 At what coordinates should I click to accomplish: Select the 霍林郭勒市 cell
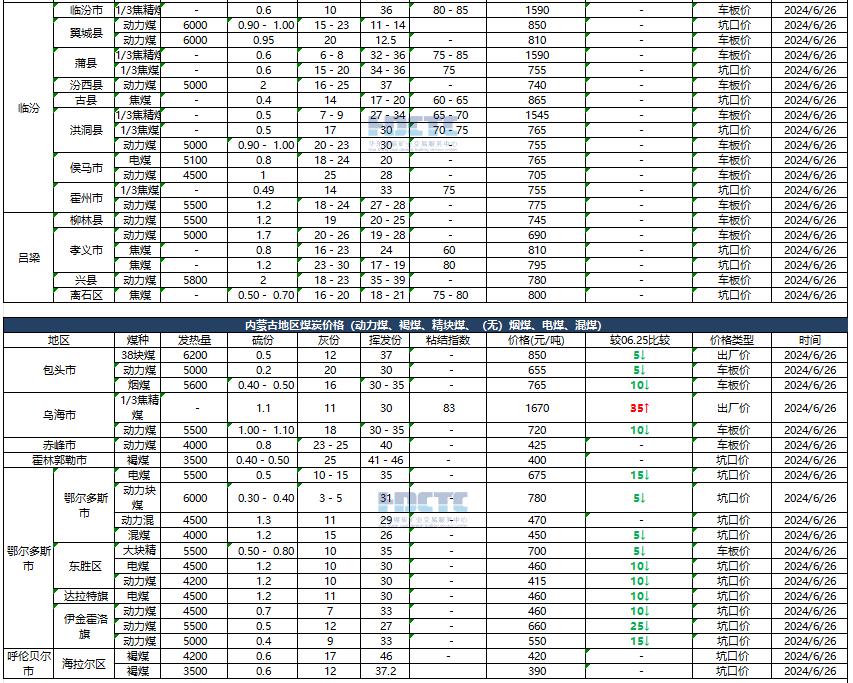[59, 460]
